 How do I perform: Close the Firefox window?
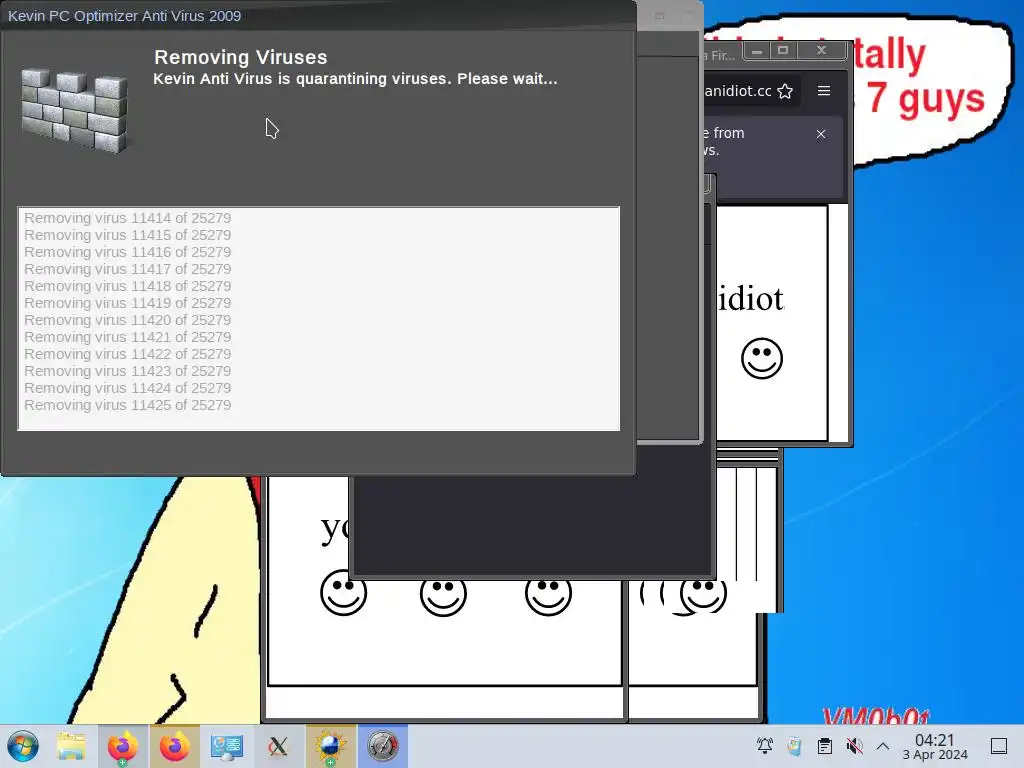pos(822,50)
